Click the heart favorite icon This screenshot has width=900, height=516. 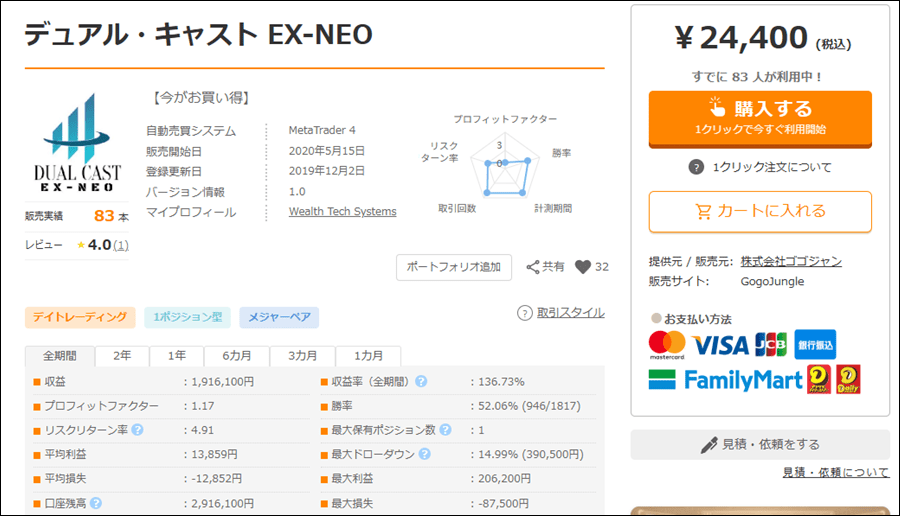click(x=583, y=267)
